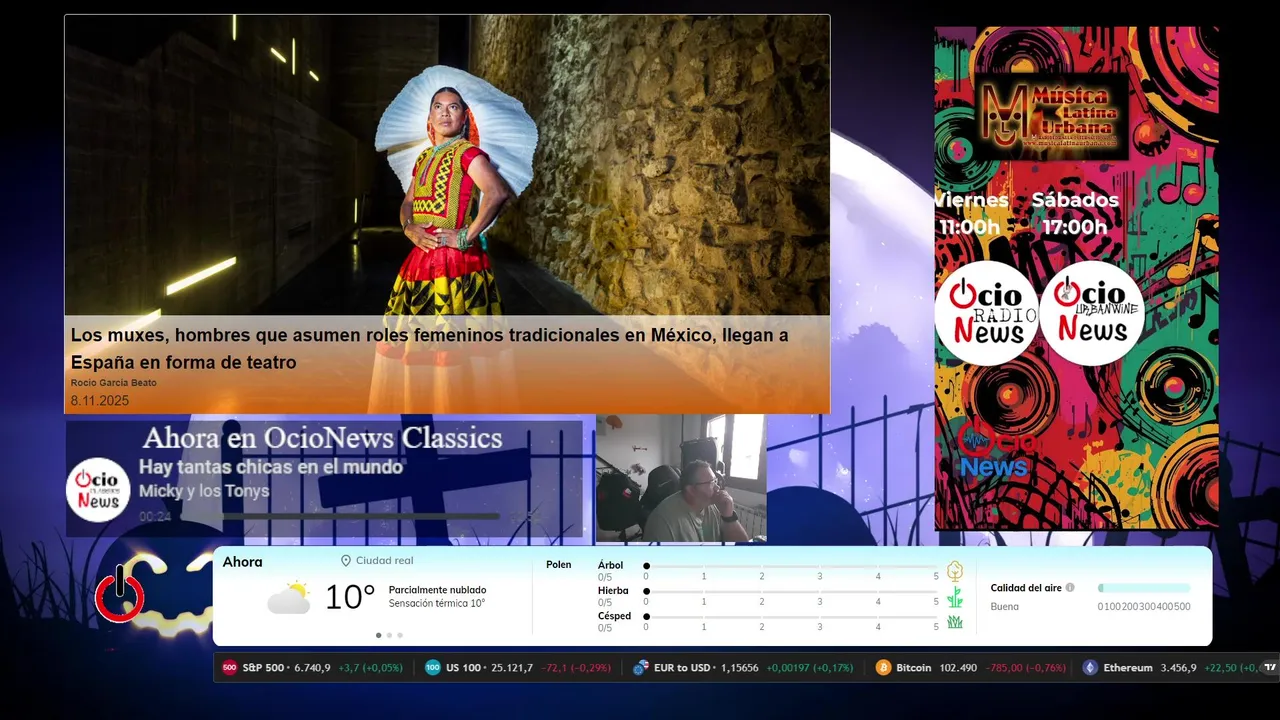The height and width of the screenshot is (720, 1280).
Task: Click the Ahora weather heading
Action: (x=243, y=562)
